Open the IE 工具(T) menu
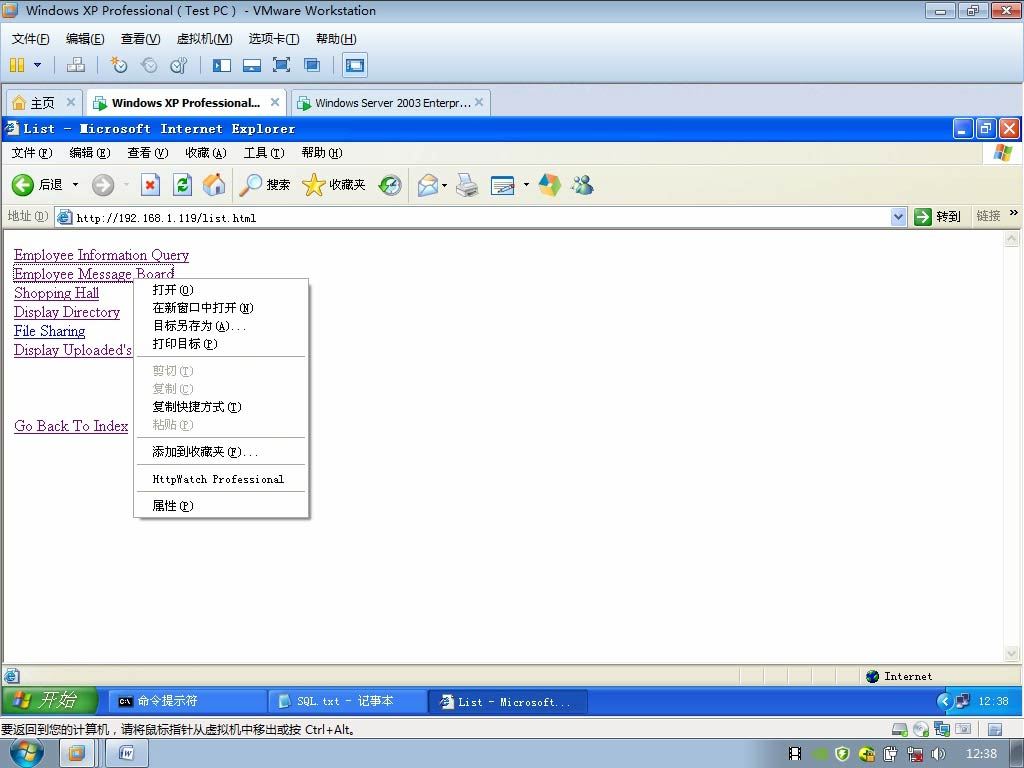This screenshot has height=768, width=1024. 264,153
